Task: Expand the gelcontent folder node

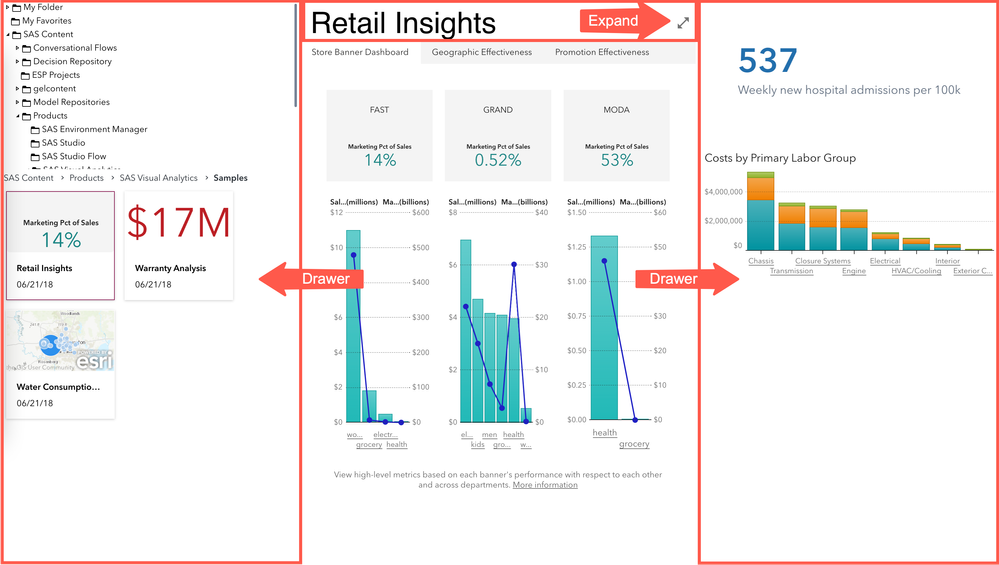Action: (17, 89)
